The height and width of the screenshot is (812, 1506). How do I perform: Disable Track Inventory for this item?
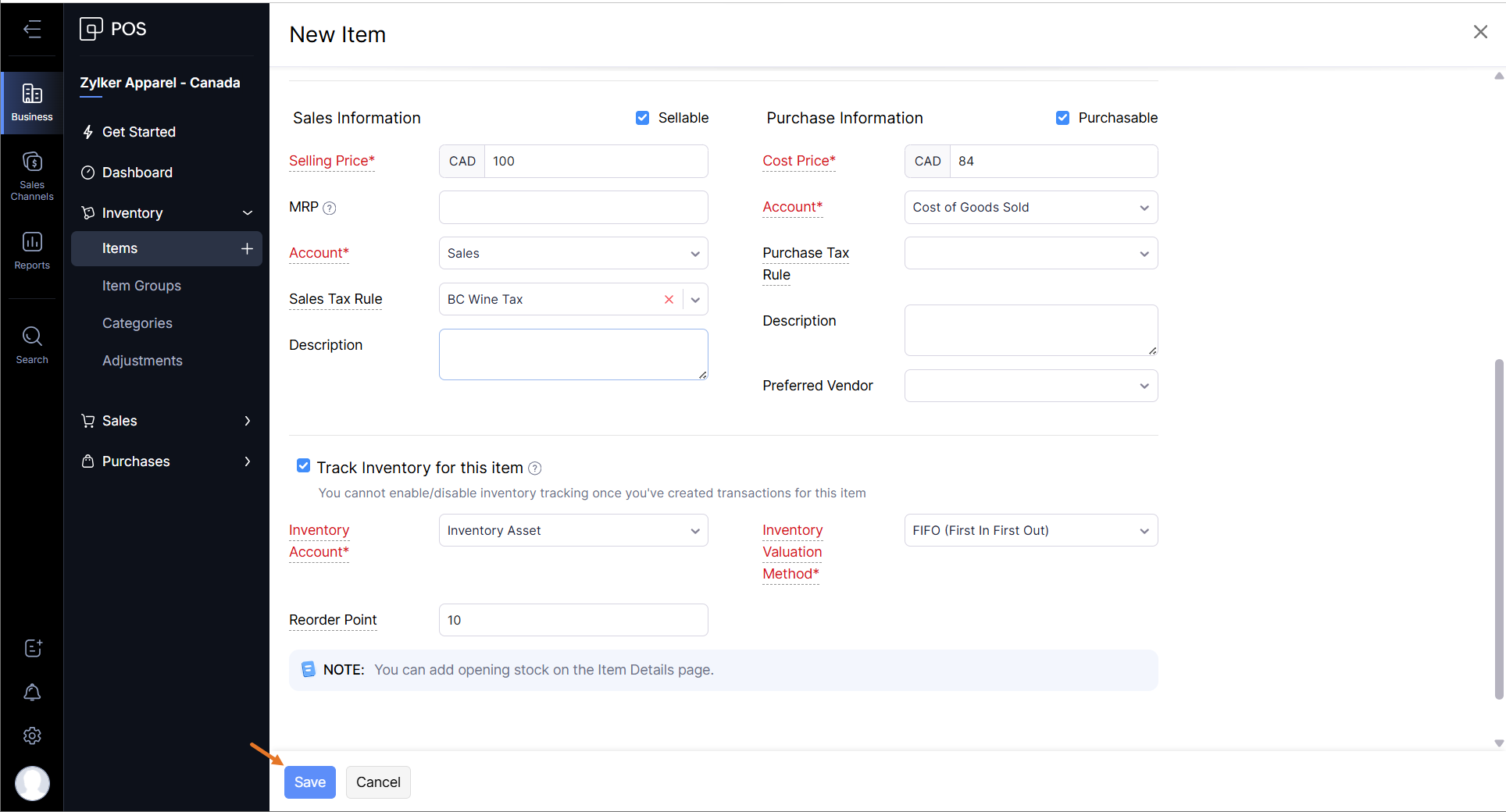tap(303, 466)
